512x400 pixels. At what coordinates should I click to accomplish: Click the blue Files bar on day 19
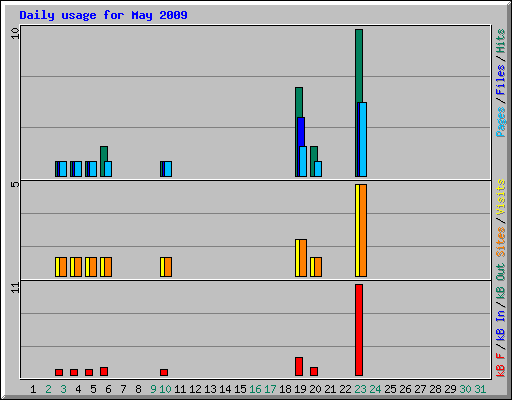click(301, 132)
